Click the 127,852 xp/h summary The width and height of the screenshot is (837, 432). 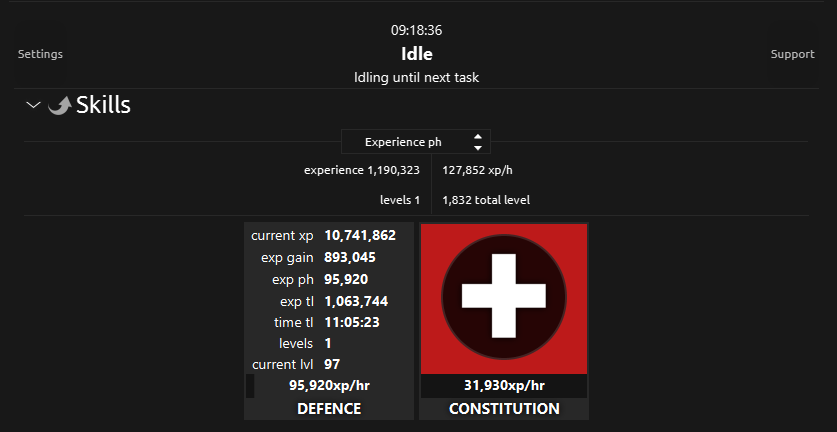[476, 170]
